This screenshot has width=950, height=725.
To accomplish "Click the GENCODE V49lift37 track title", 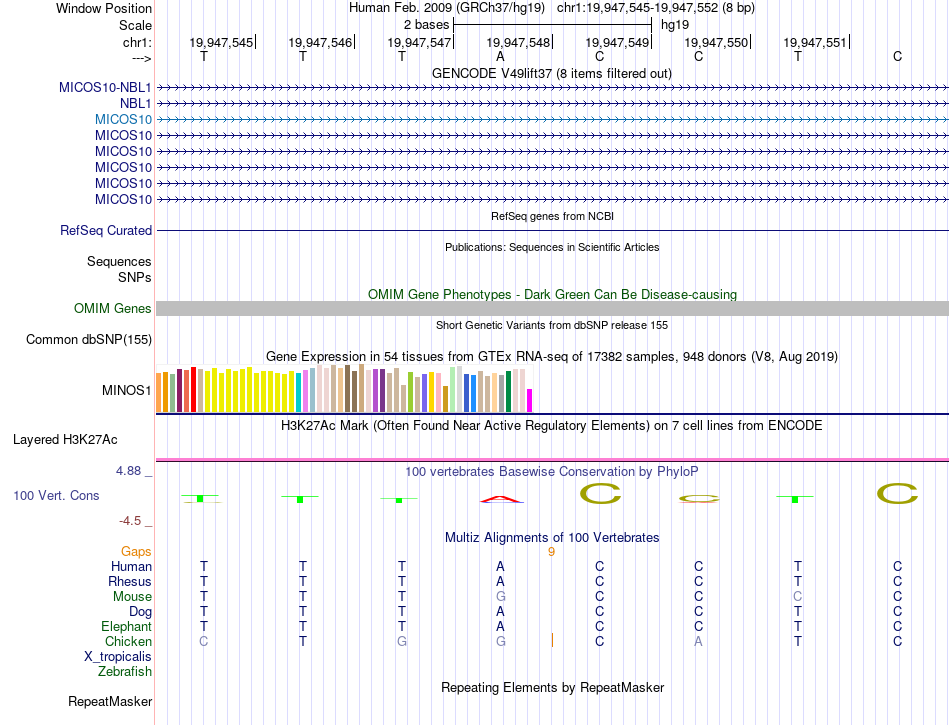I will [551, 73].
